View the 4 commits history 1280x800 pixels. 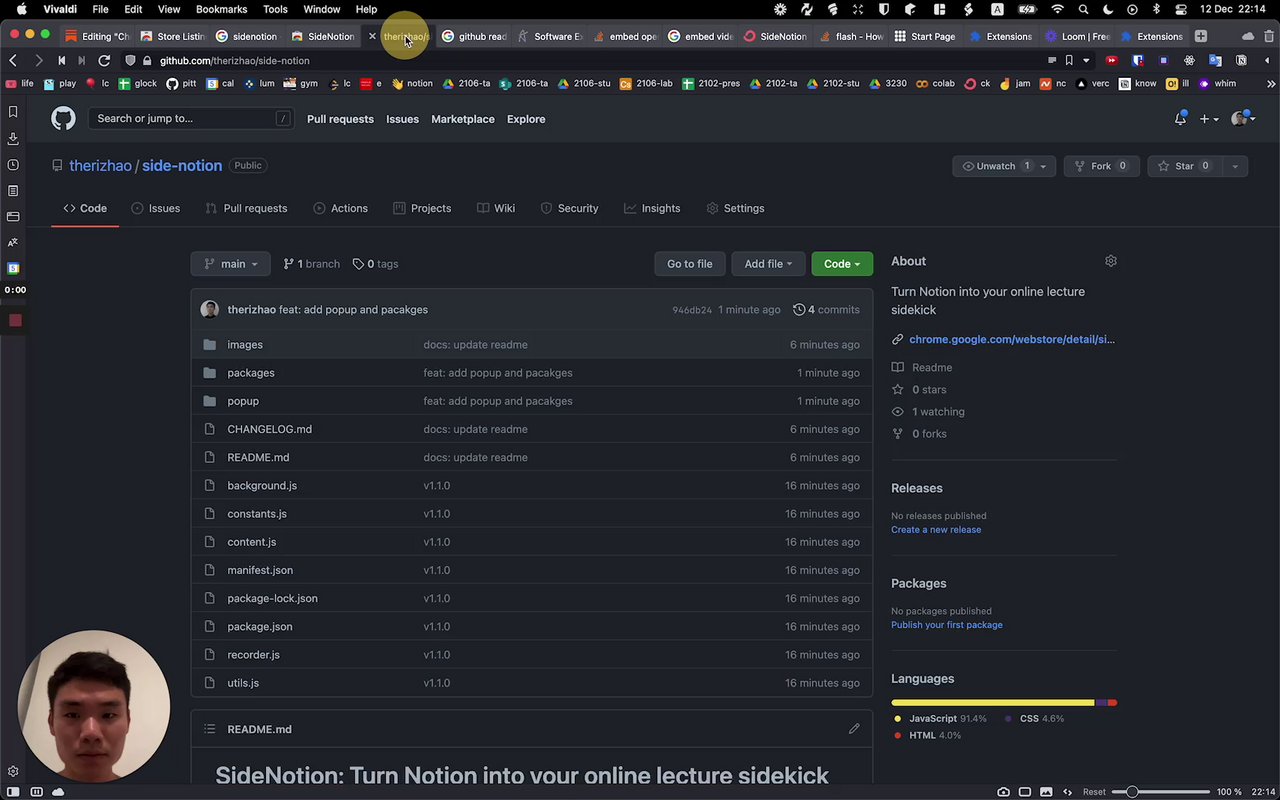[x=826, y=310]
